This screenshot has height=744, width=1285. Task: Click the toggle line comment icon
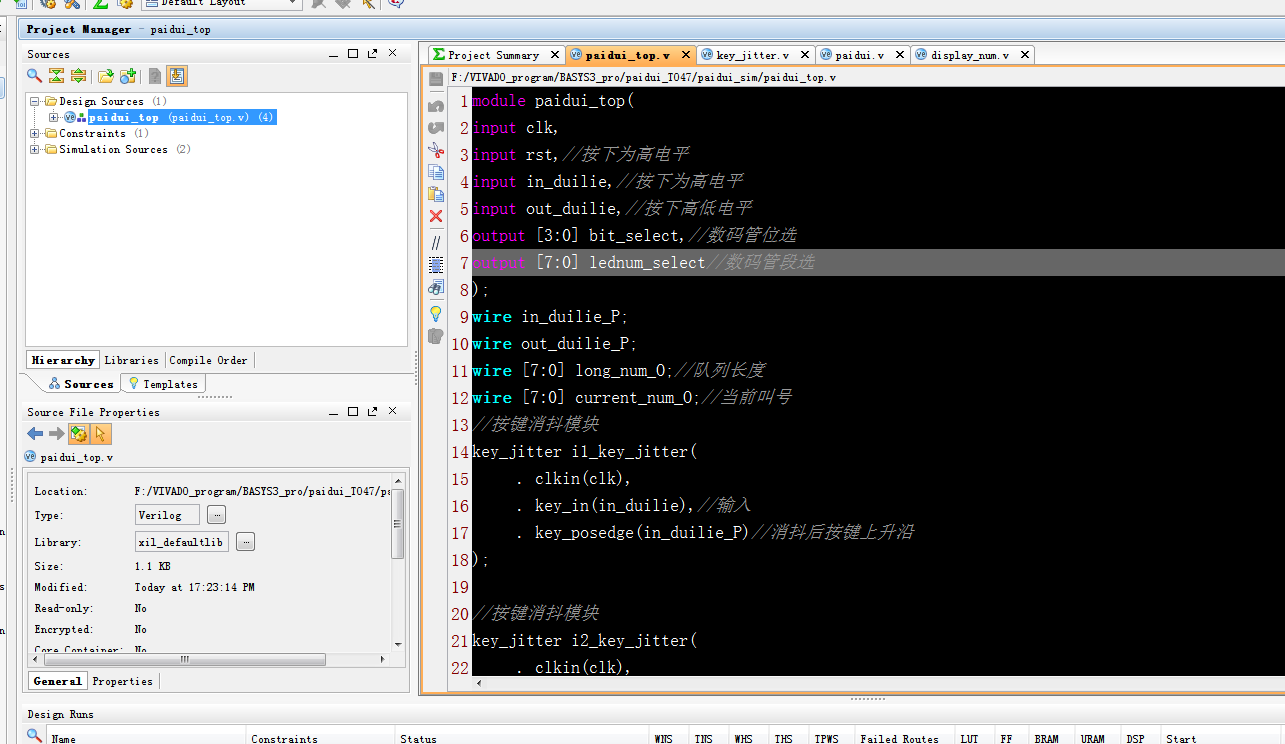coord(436,242)
